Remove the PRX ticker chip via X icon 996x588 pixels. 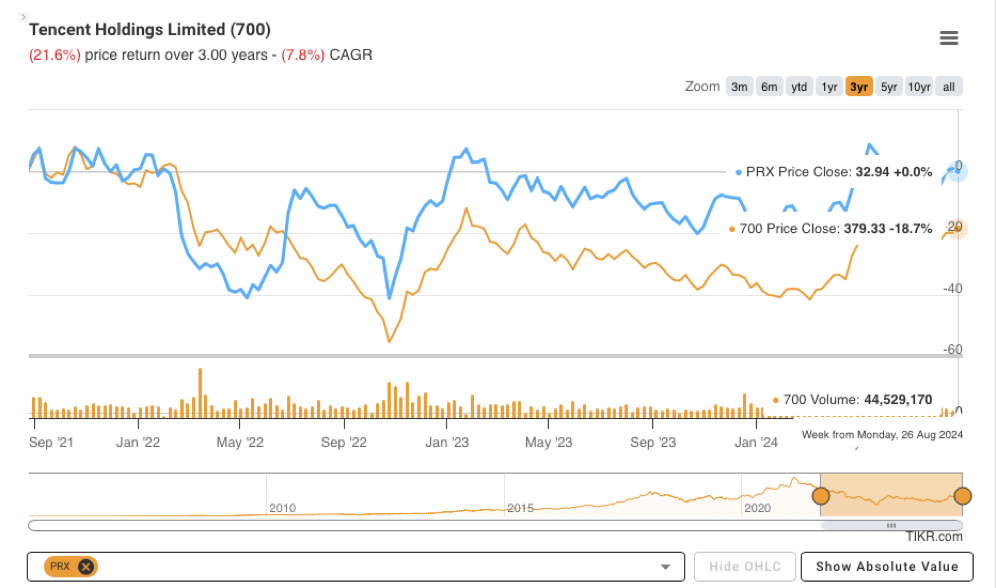pos(85,566)
